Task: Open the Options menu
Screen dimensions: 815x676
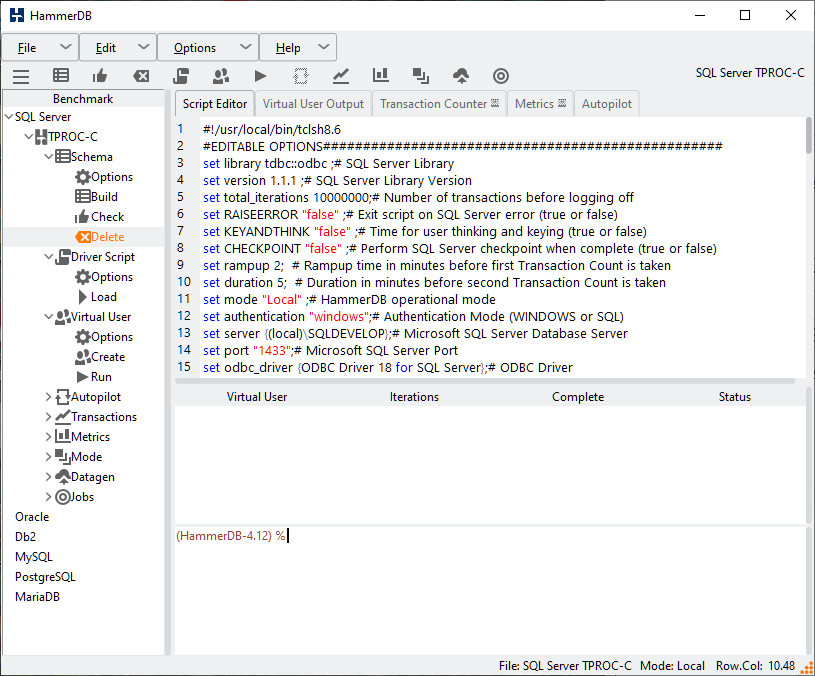Action: pos(208,48)
